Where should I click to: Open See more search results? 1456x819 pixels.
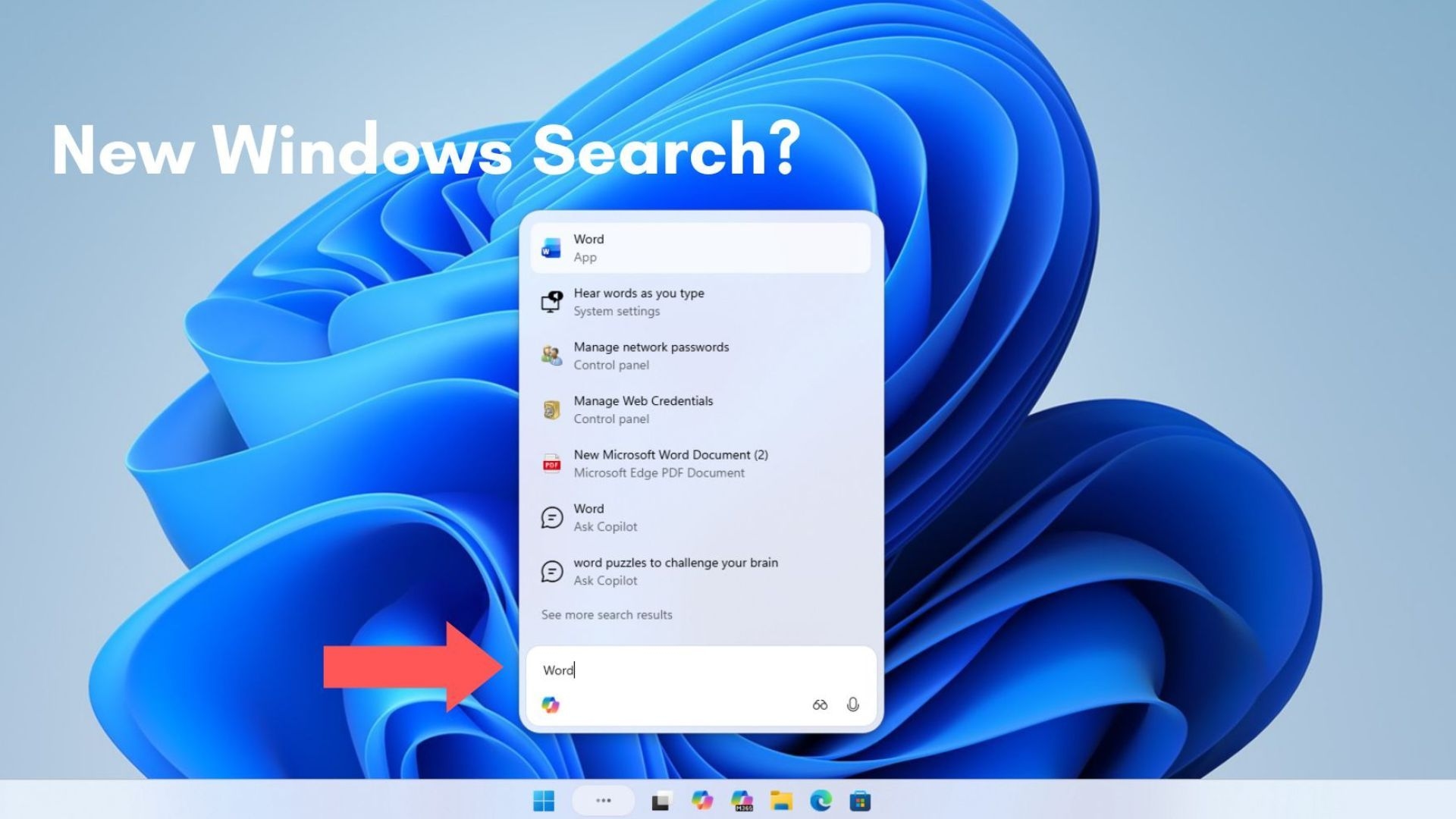(x=605, y=614)
